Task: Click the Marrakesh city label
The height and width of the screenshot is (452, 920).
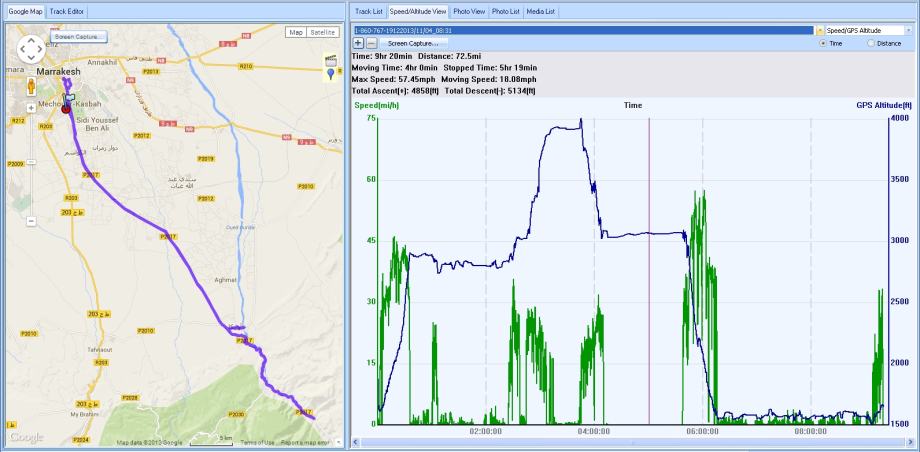Action: pyautogui.click(x=58, y=71)
